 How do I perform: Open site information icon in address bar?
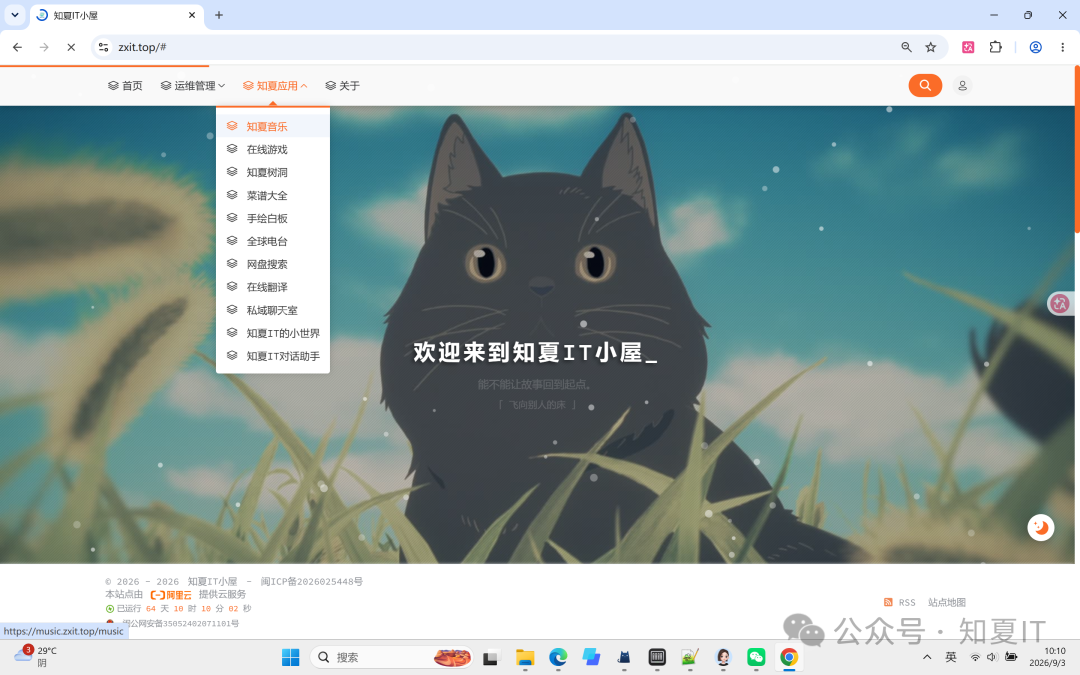coord(103,47)
